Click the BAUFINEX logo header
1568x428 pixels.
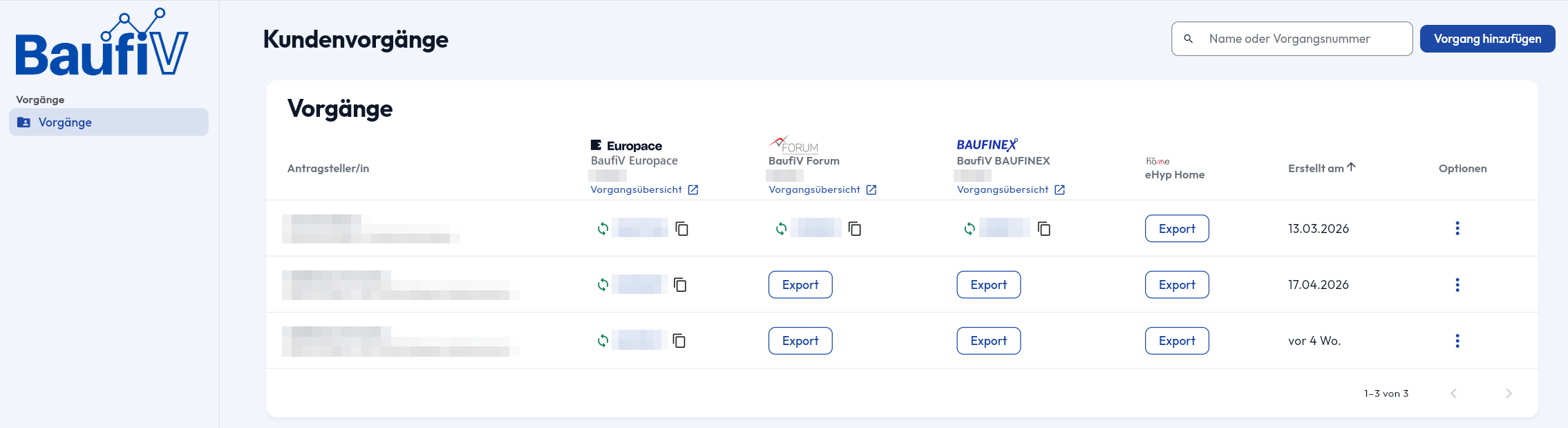[x=987, y=145]
